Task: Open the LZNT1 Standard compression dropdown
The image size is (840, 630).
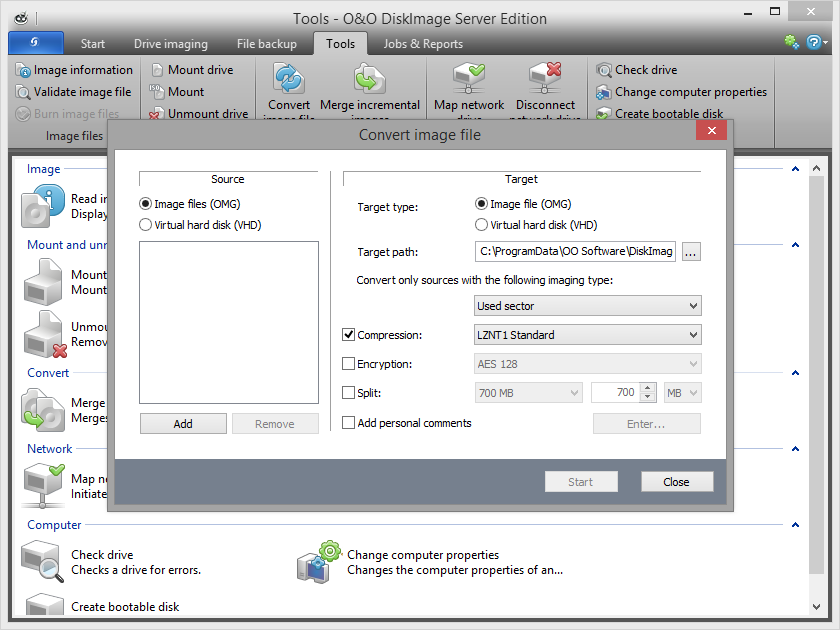Action: [x=588, y=335]
